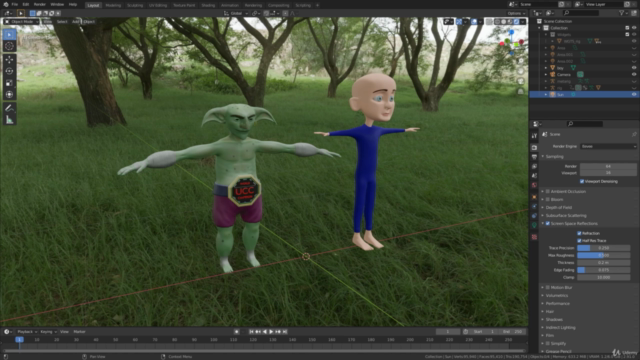Open the viewport Add menu
Screen dimensions: 640x360
tap(76, 22)
